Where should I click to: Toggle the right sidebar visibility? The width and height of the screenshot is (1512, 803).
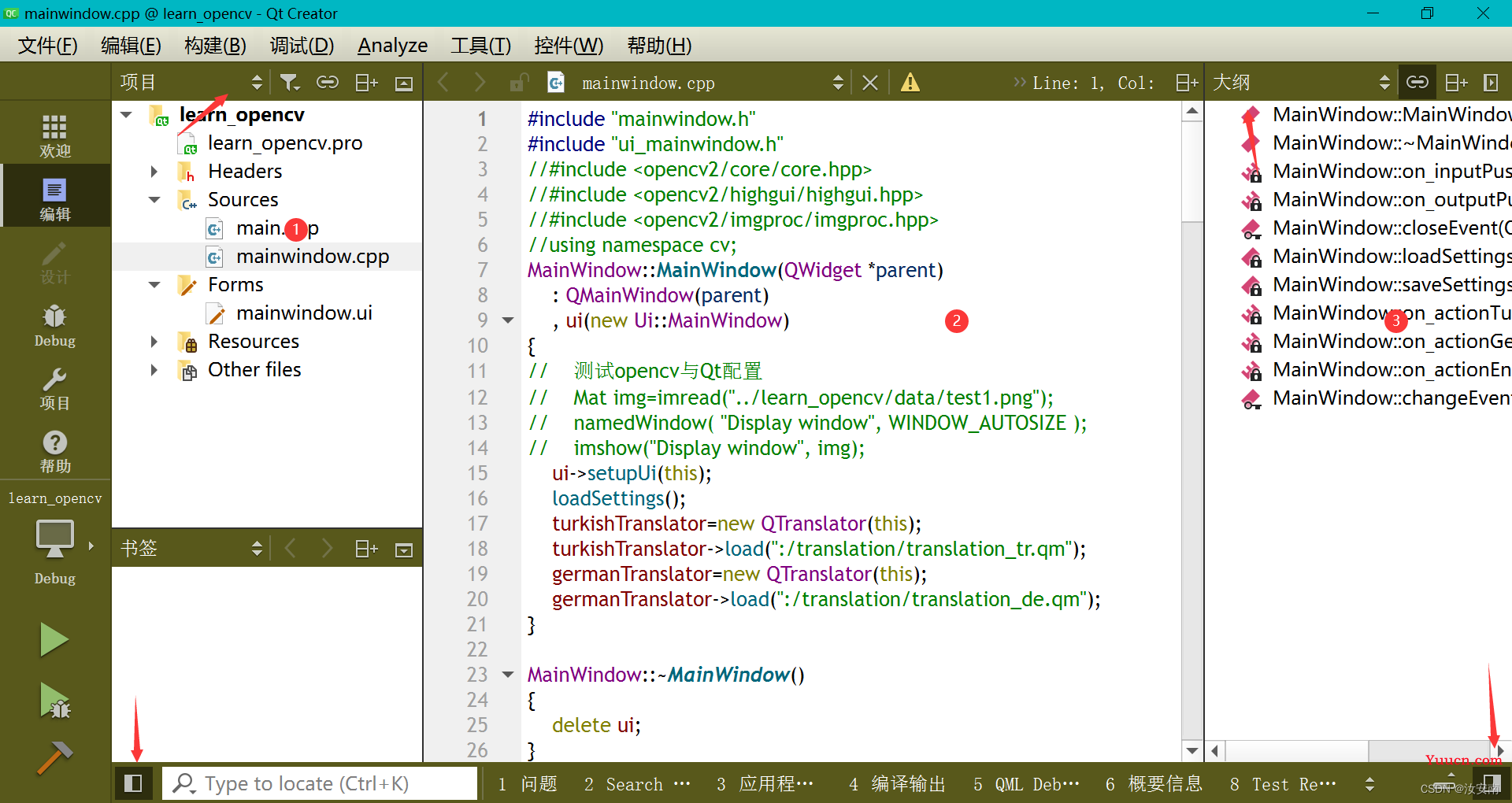click(x=1492, y=783)
